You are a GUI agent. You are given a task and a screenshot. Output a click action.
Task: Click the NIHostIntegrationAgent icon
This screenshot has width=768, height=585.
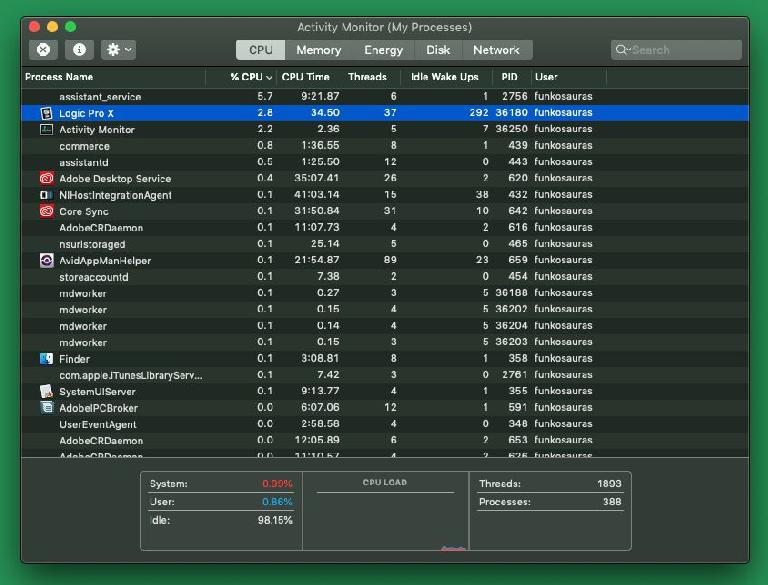[47, 195]
